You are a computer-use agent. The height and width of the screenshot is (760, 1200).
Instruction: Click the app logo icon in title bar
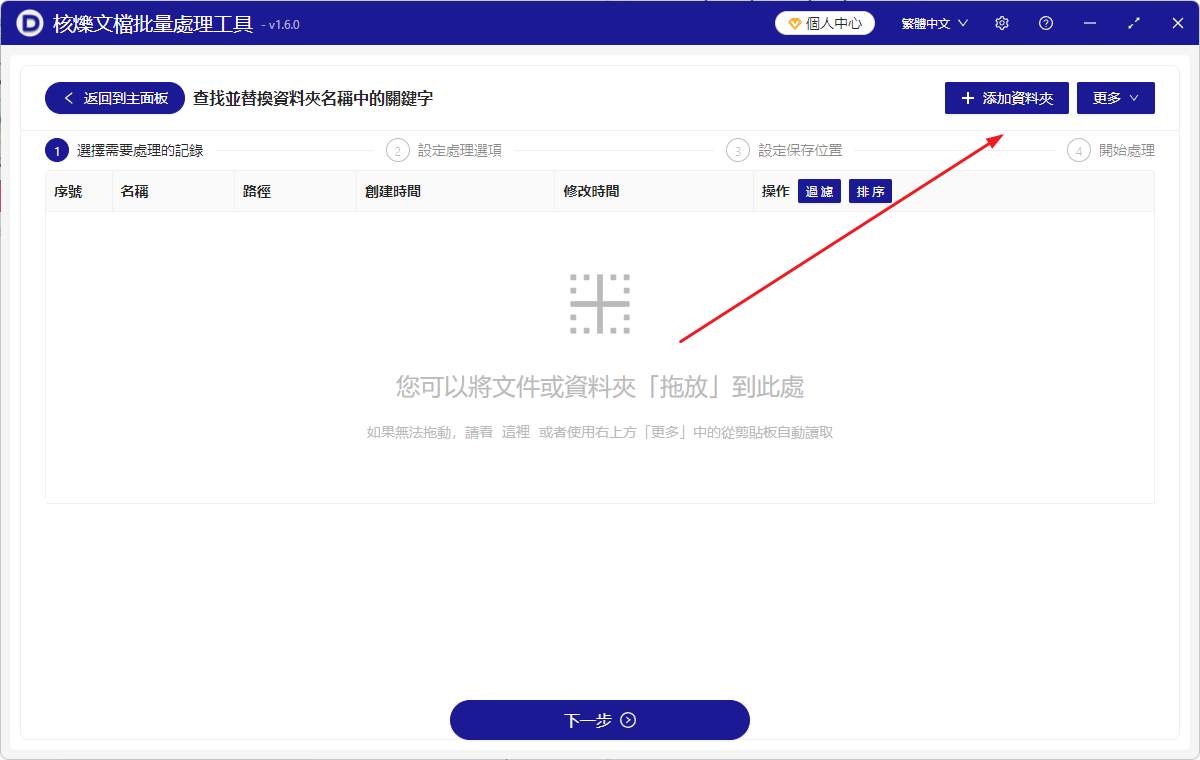pos(28,22)
